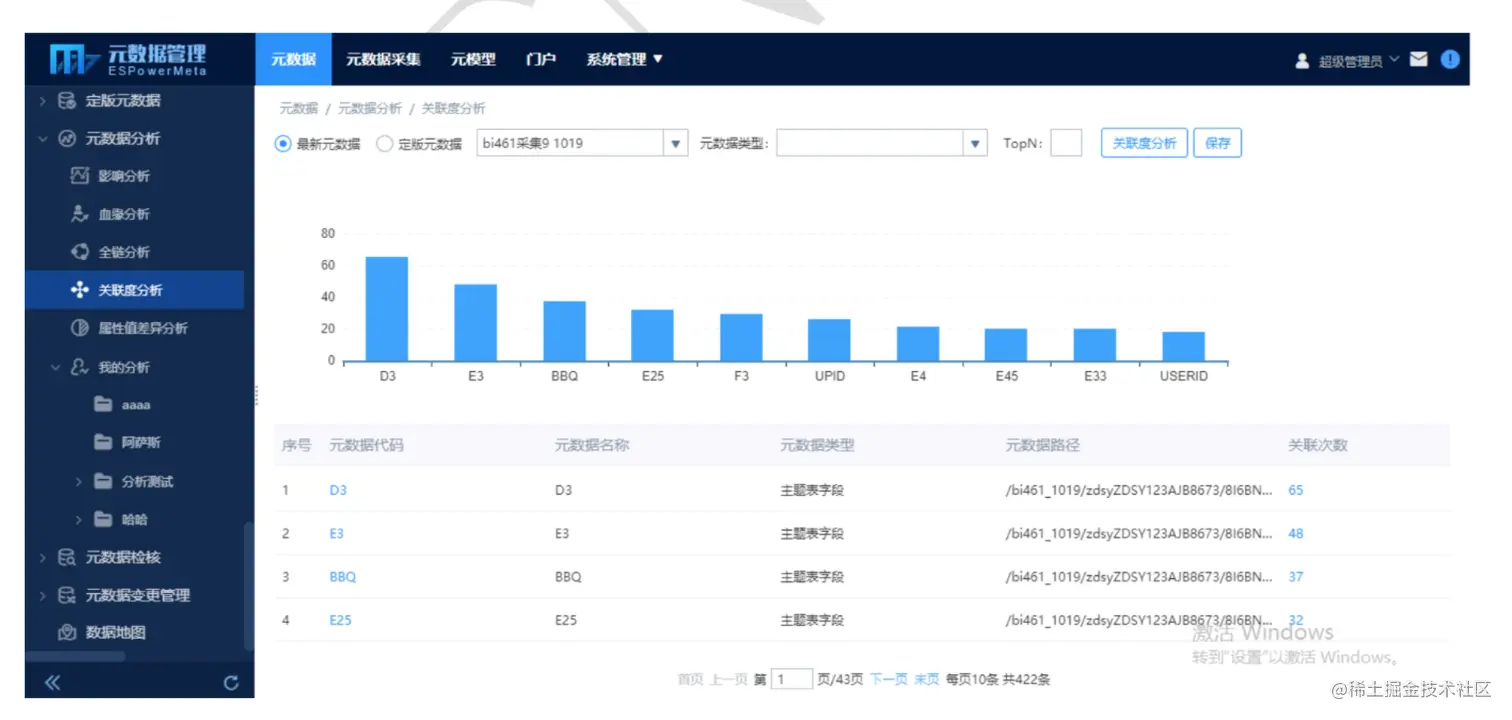Collapse the sidebar with double-chevron icon
1512x720 pixels.
point(52,683)
